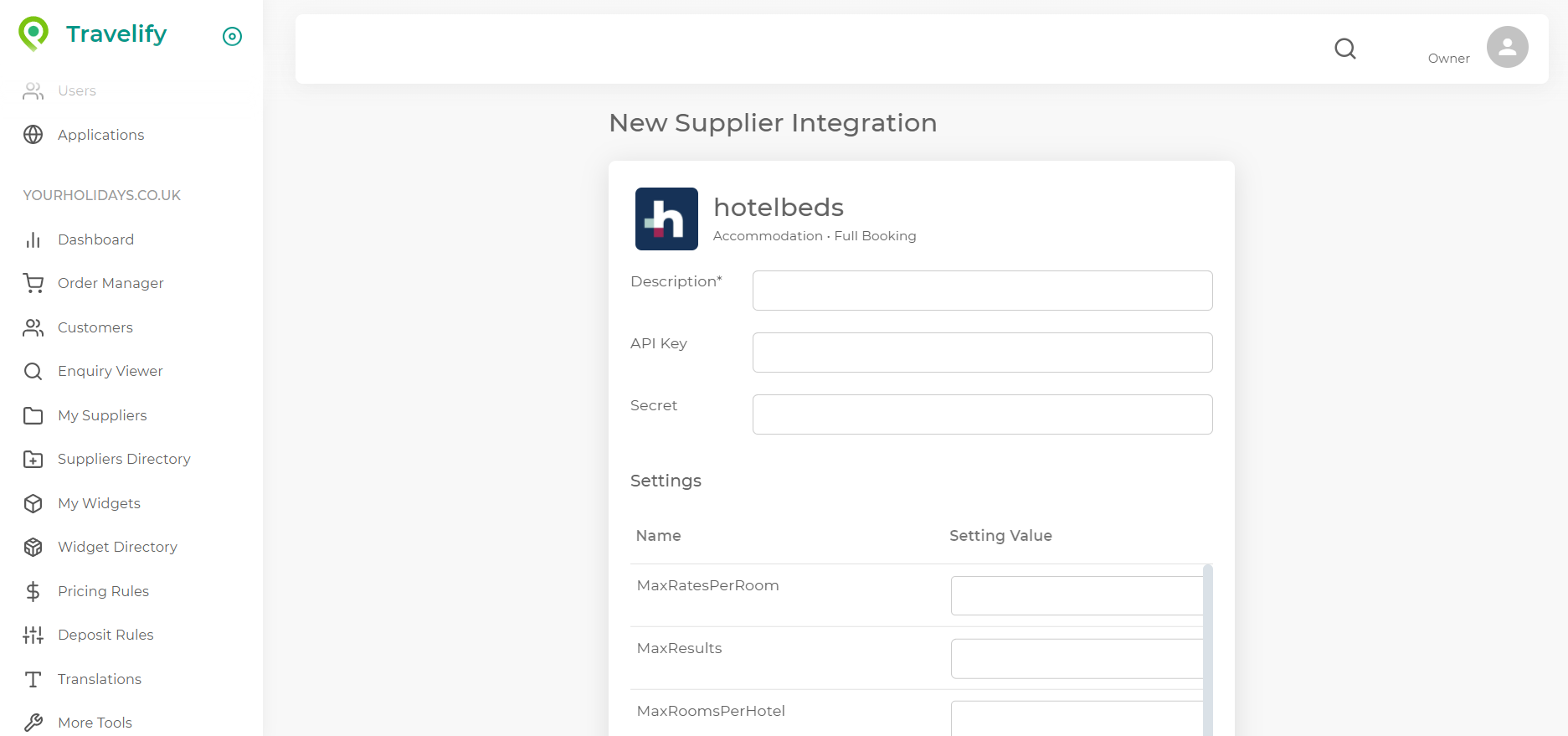1568x736 pixels.
Task: Click the settings table vertical scrollbar
Action: point(1208,650)
